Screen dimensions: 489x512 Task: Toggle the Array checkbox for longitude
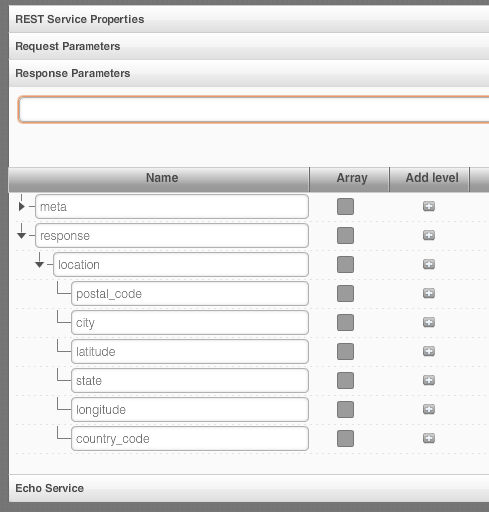[345, 410]
